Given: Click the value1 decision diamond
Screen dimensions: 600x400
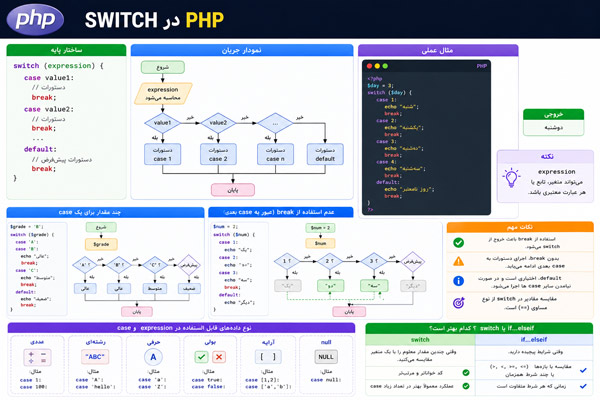Looking at the screenshot, I should pos(163,123).
